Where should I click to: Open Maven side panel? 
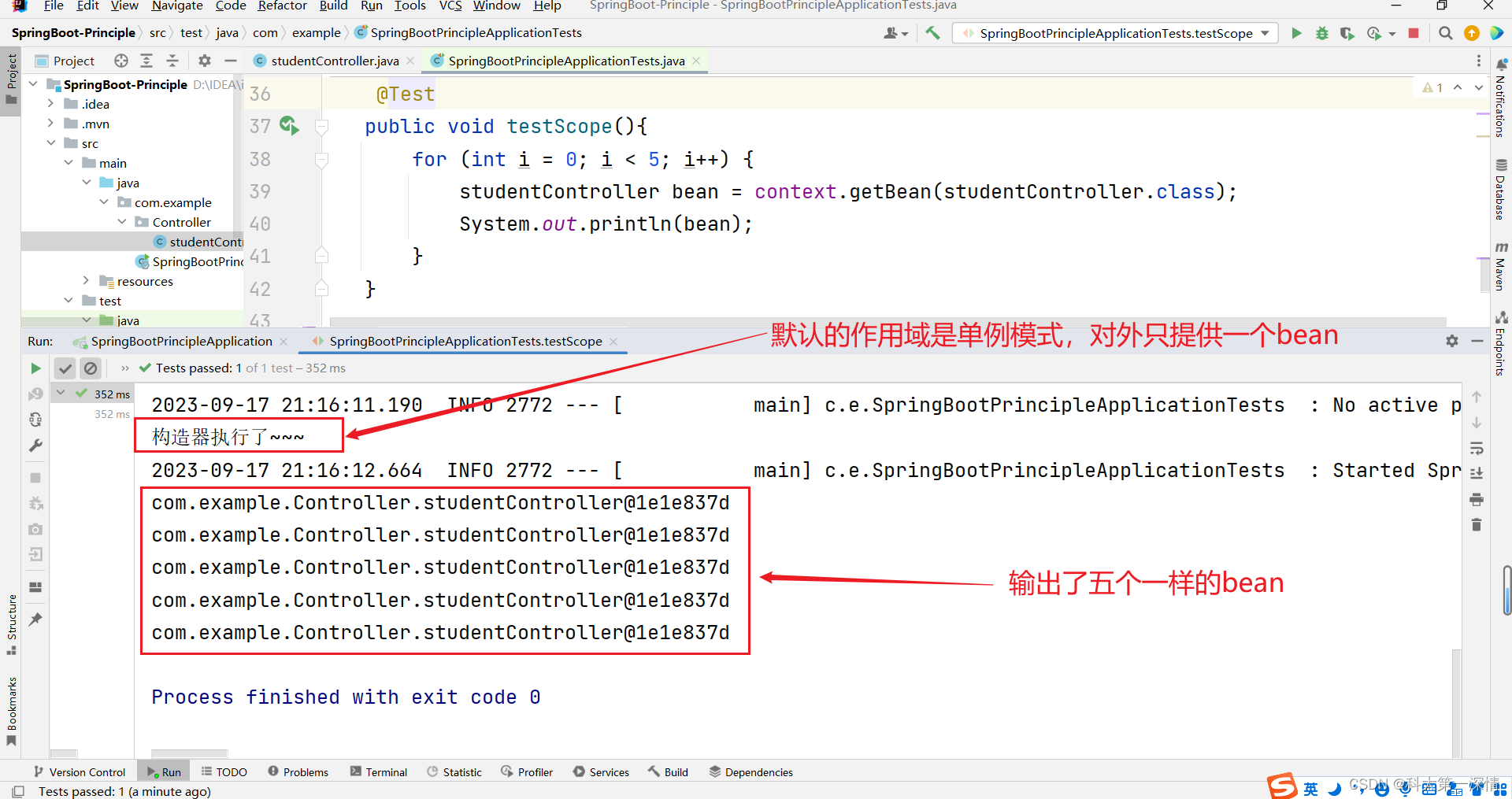[x=1501, y=266]
